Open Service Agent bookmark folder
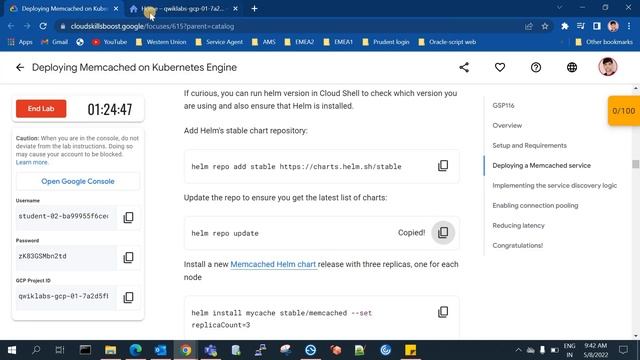This screenshot has height=360, width=640. (219, 42)
